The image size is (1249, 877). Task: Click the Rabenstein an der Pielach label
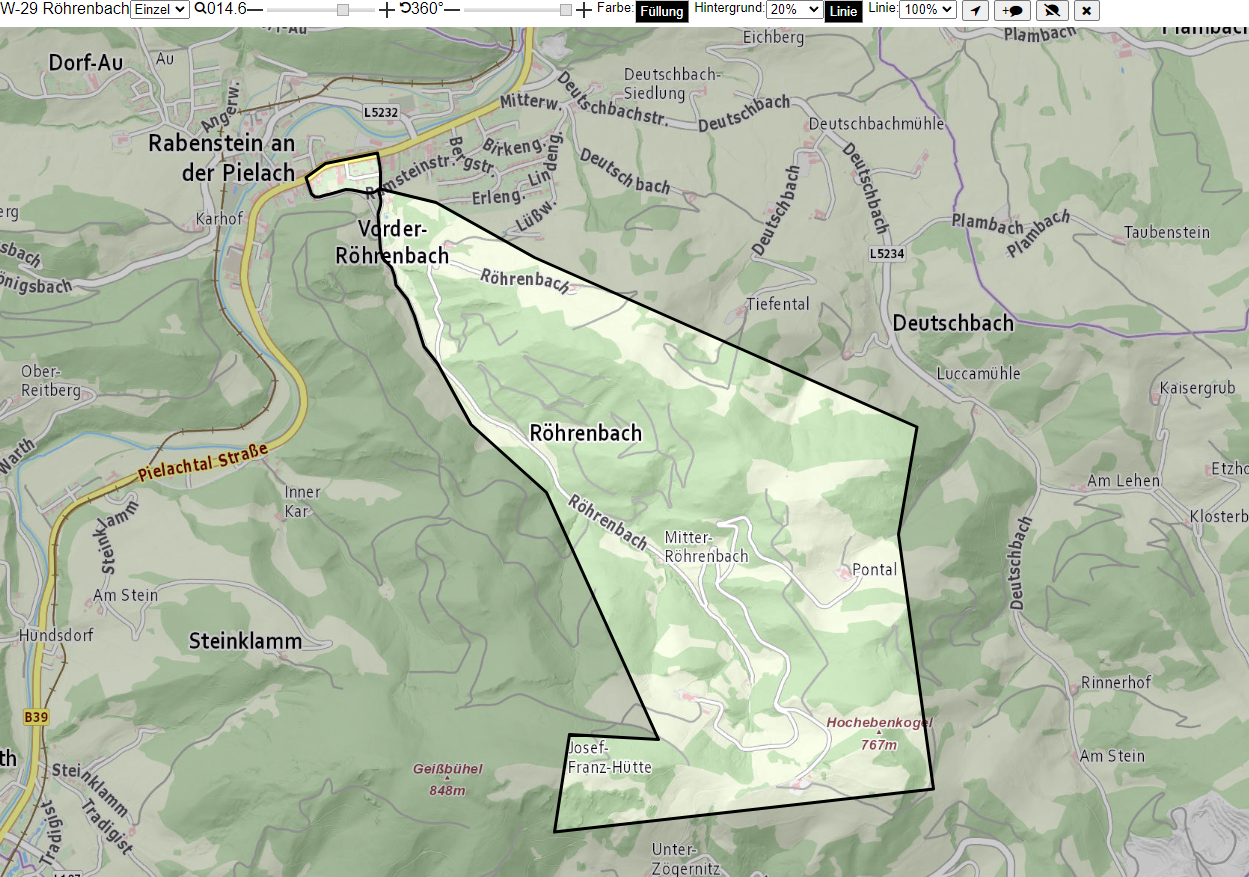click(221, 157)
